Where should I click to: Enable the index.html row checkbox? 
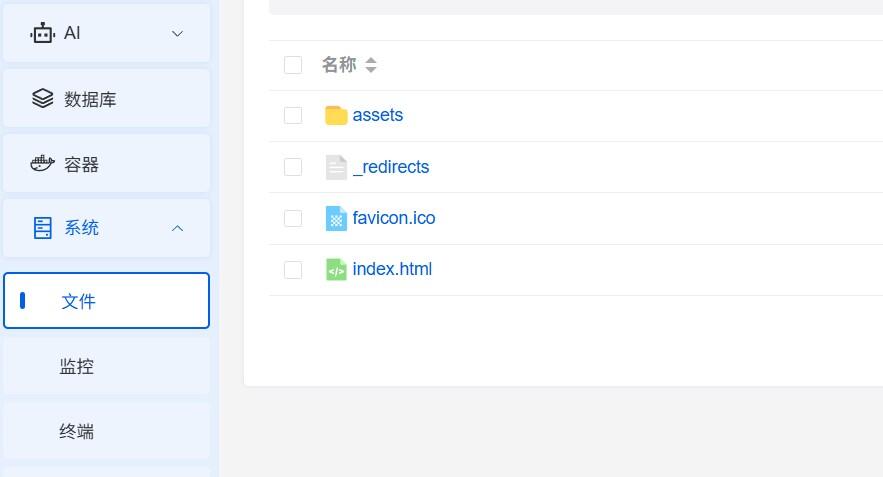[x=293, y=269]
